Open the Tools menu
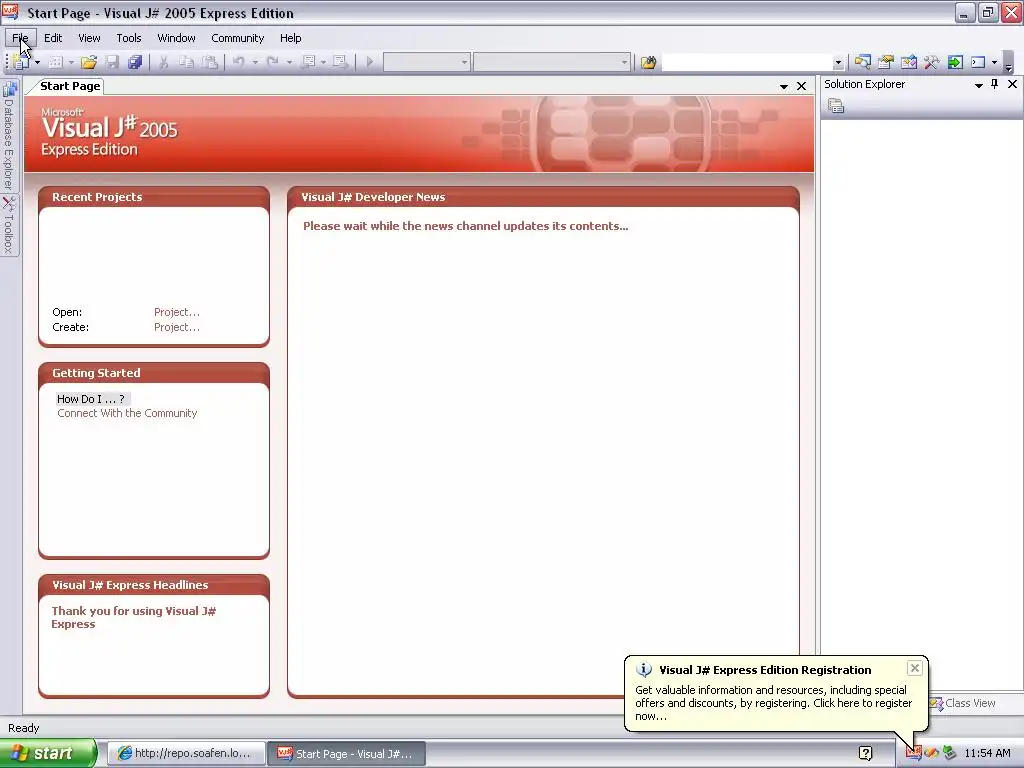The height and width of the screenshot is (768, 1024). point(129,38)
